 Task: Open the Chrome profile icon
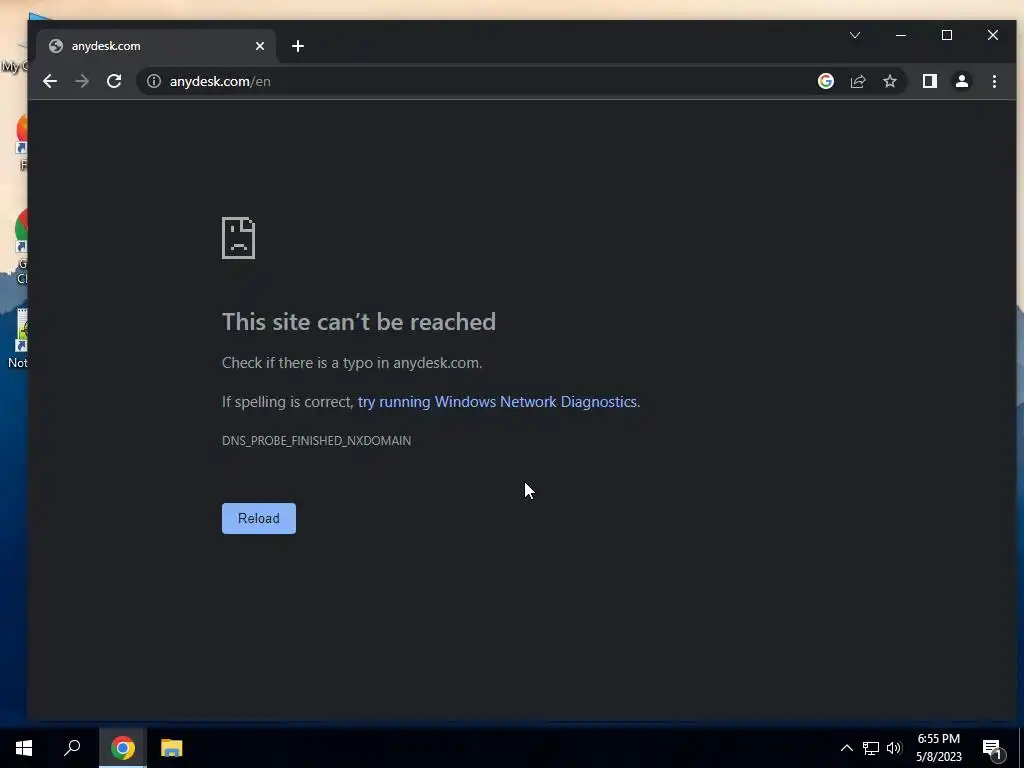click(x=961, y=81)
